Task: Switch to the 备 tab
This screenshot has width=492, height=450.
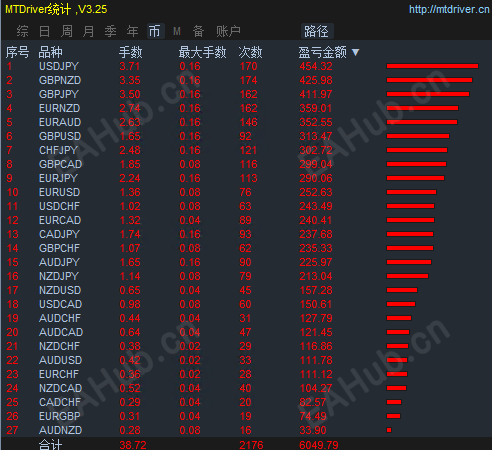Action: pyautogui.click(x=198, y=31)
